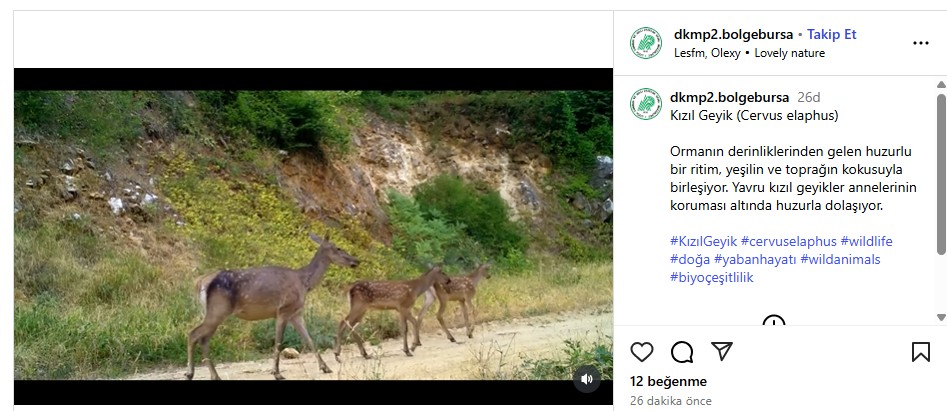The height and width of the screenshot is (411, 947).
Task: Open #KızılGeyik hashtag
Action: tap(703, 241)
